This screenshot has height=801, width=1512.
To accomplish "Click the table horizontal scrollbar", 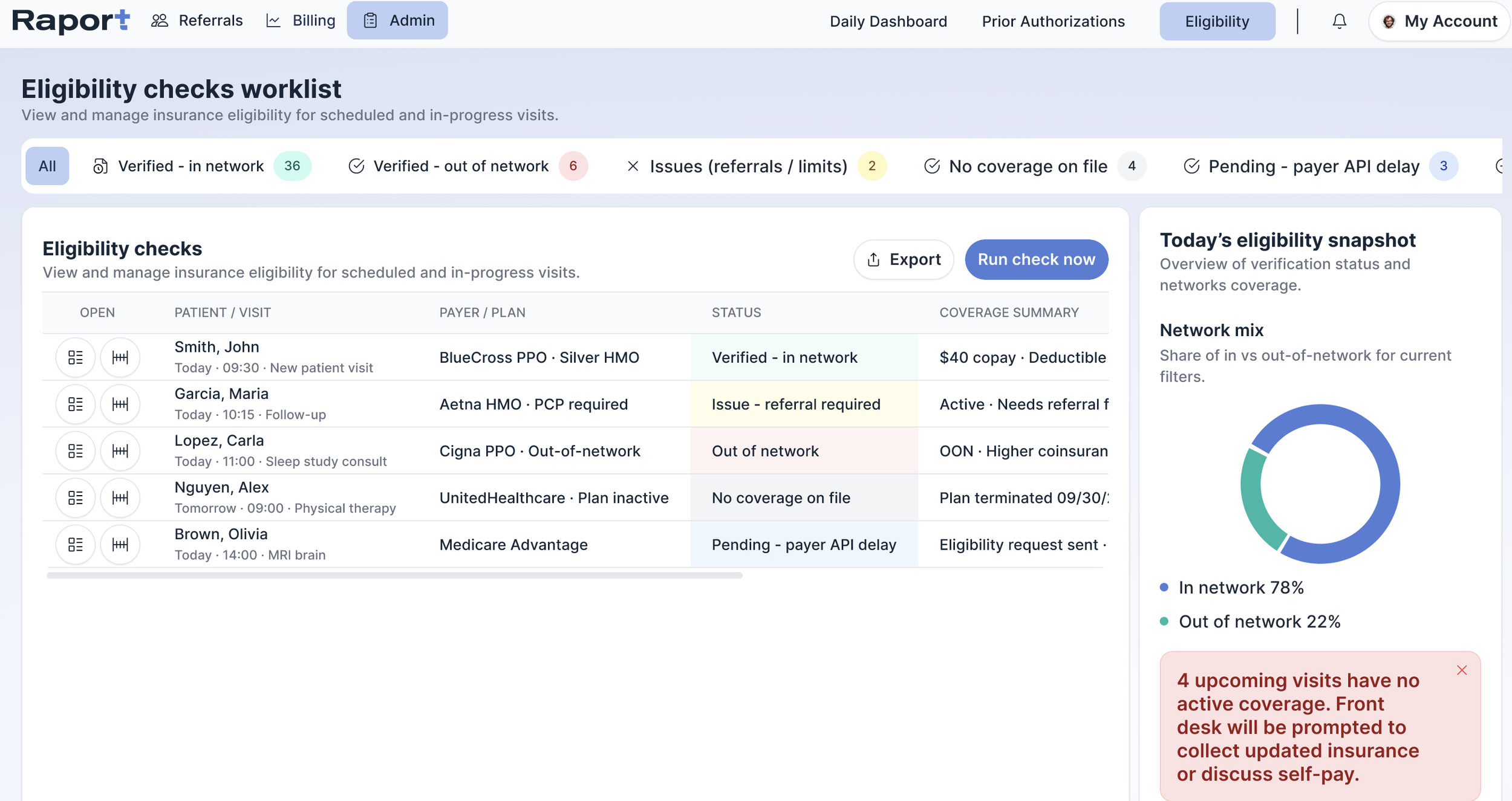I will pos(394,576).
